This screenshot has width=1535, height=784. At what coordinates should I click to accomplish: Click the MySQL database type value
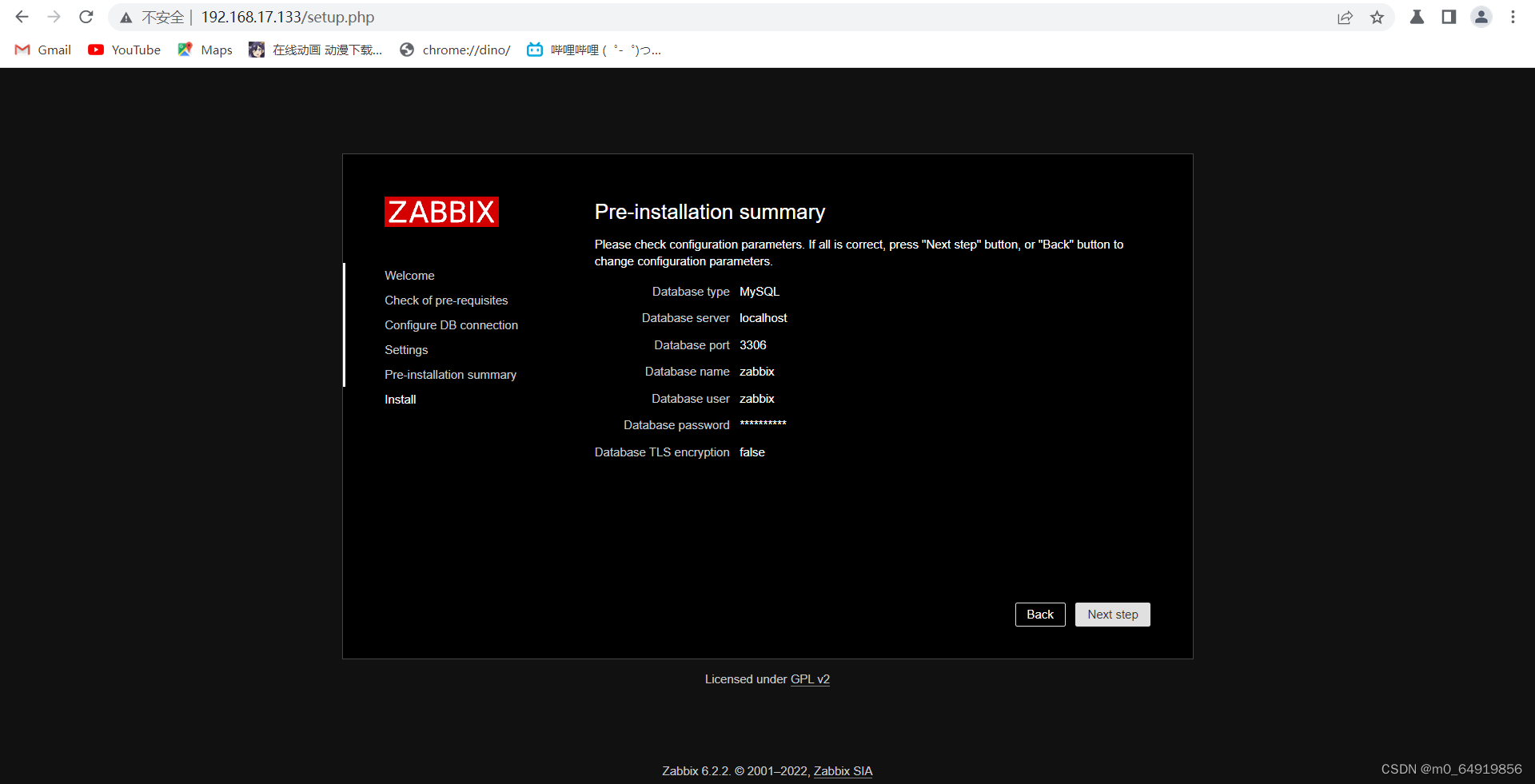coord(759,292)
